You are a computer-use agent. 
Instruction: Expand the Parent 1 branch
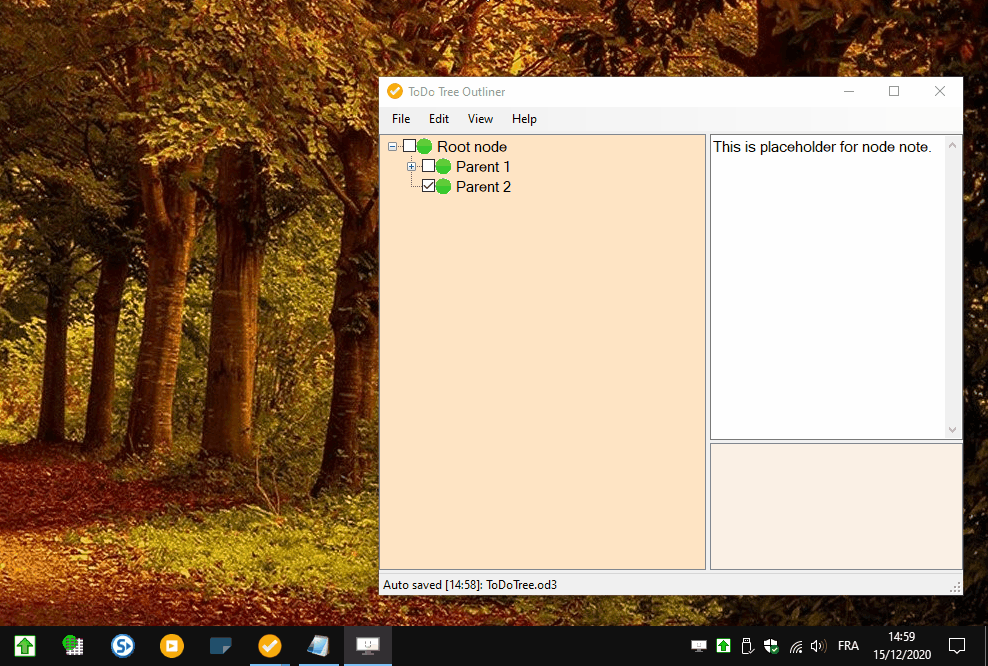411,167
